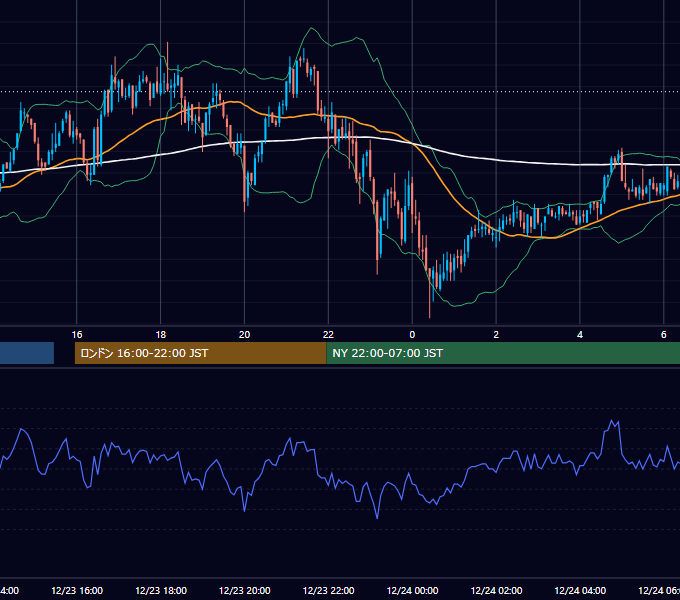
Task: Click the 12/24 04:00 date label
Action: tap(580, 590)
